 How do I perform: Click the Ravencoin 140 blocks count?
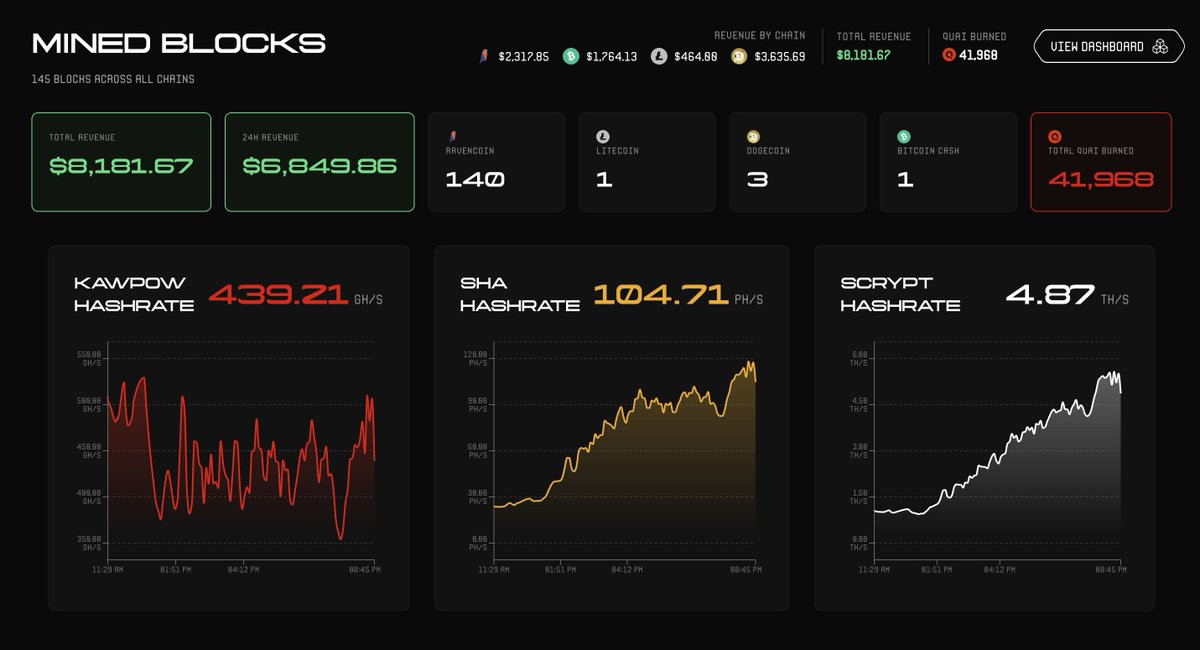pos(475,180)
